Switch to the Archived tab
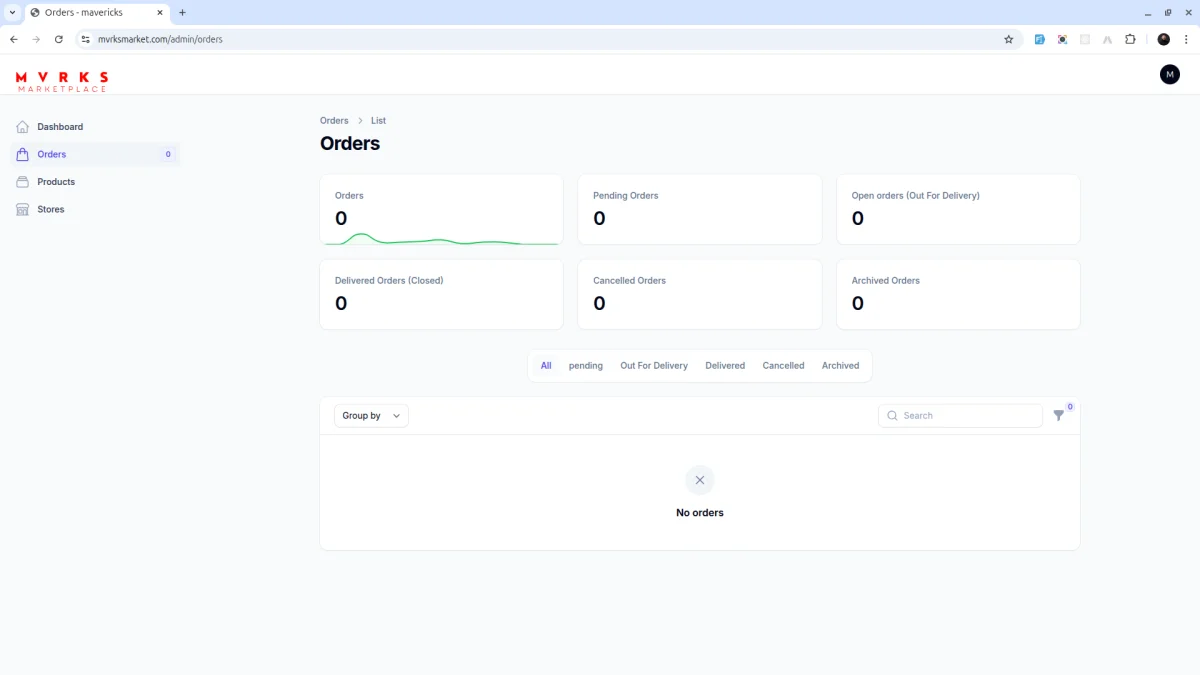 coord(841,366)
